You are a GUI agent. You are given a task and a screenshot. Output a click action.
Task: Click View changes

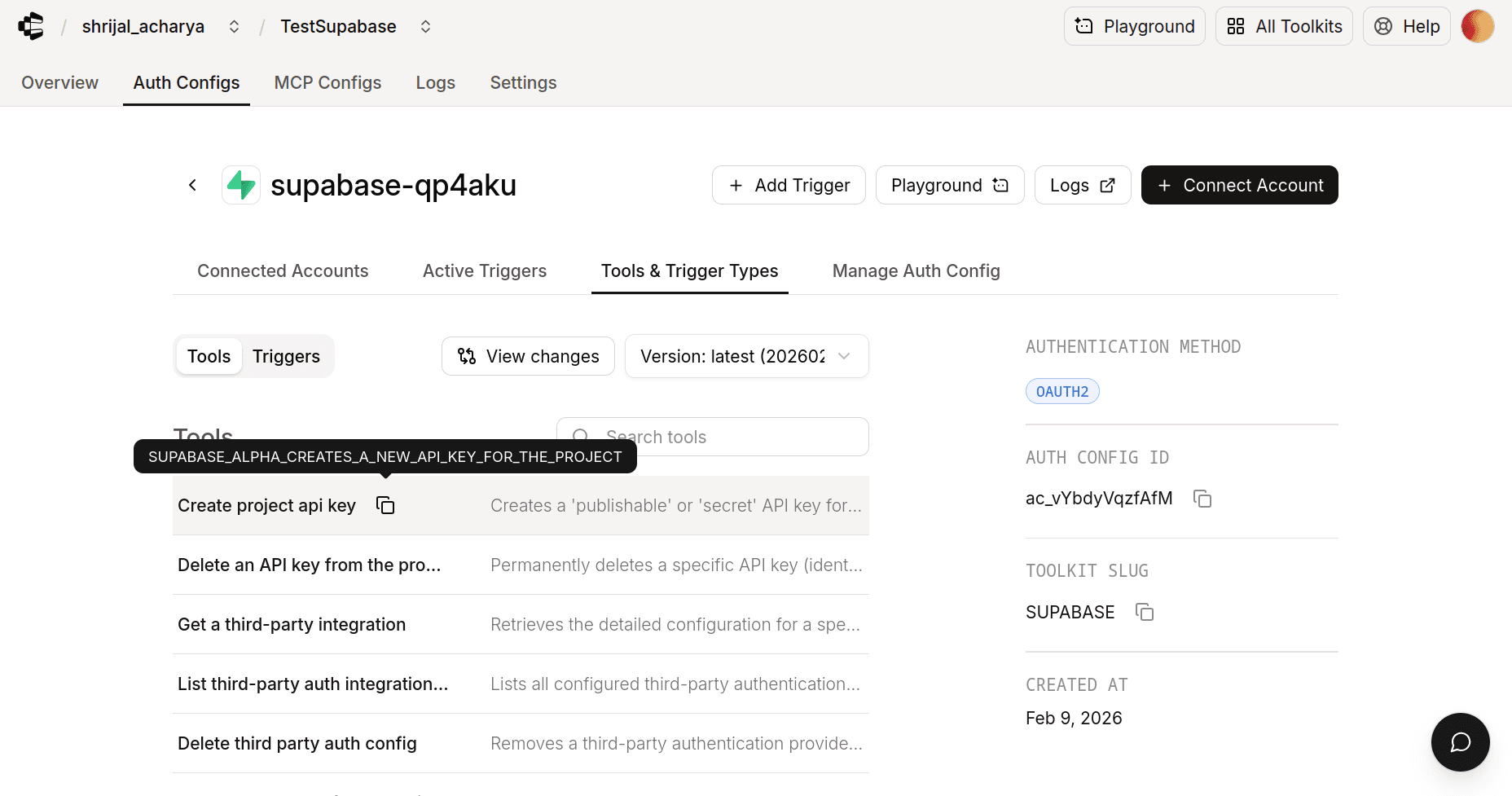click(x=528, y=356)
